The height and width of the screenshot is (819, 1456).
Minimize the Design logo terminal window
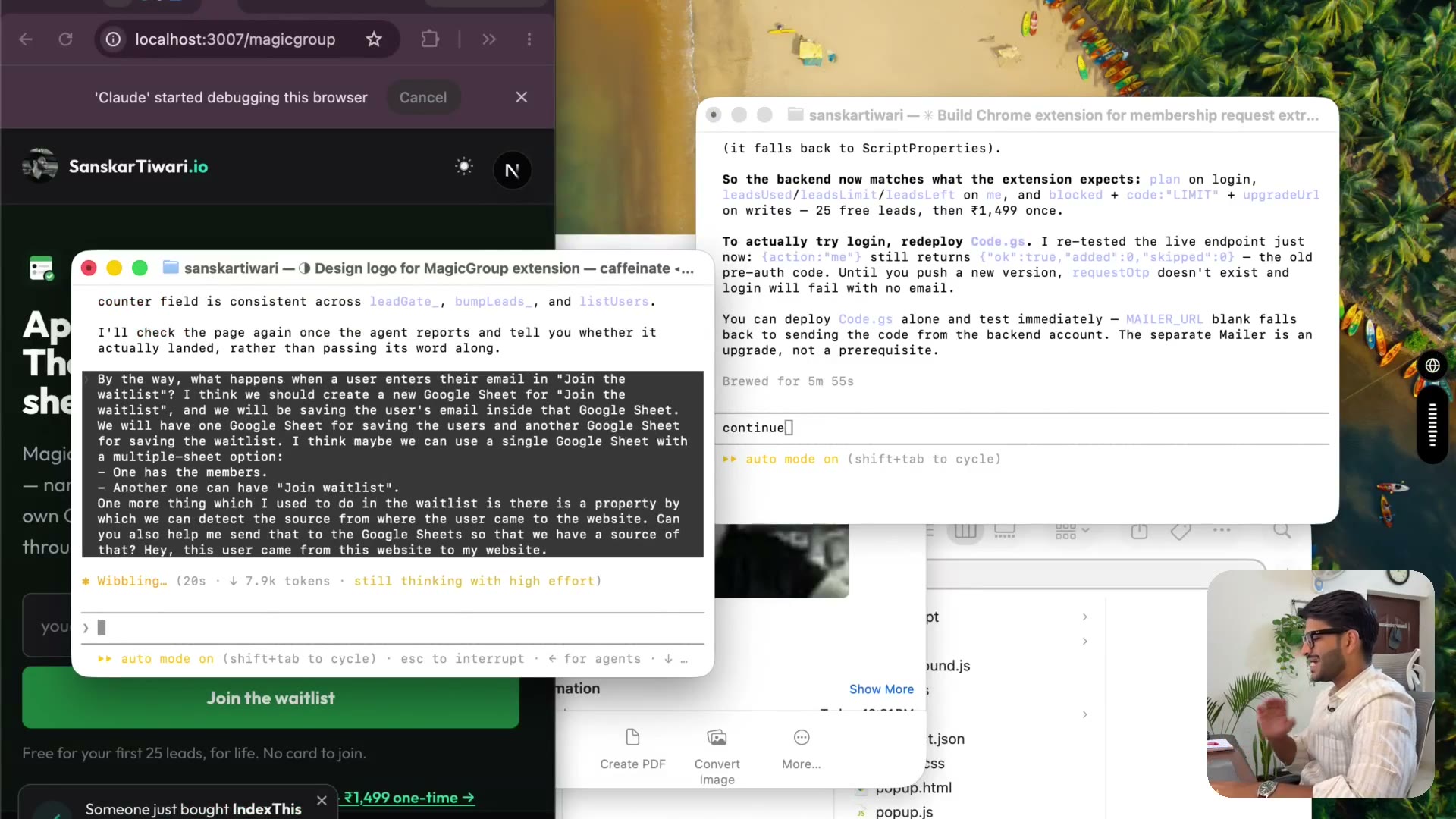(115, 268)
